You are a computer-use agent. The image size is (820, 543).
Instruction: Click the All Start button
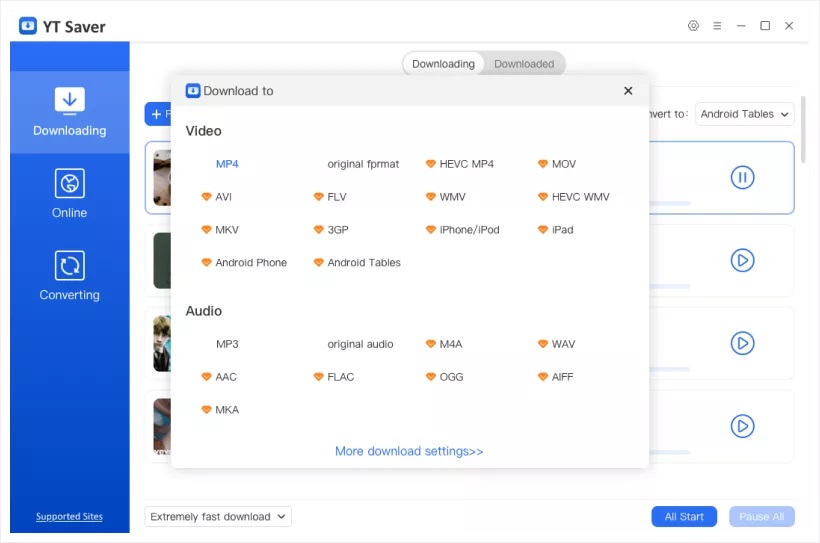click(684, 517)
